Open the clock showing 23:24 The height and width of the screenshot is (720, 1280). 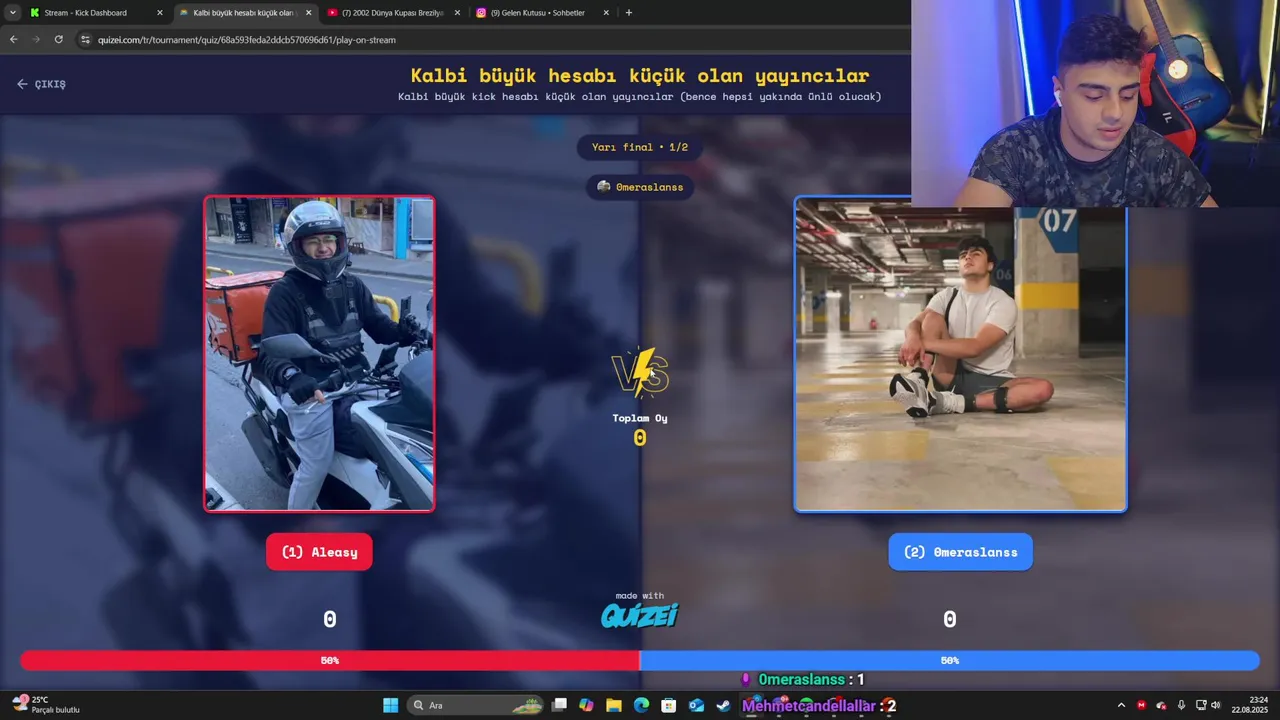coord(1250,705)
